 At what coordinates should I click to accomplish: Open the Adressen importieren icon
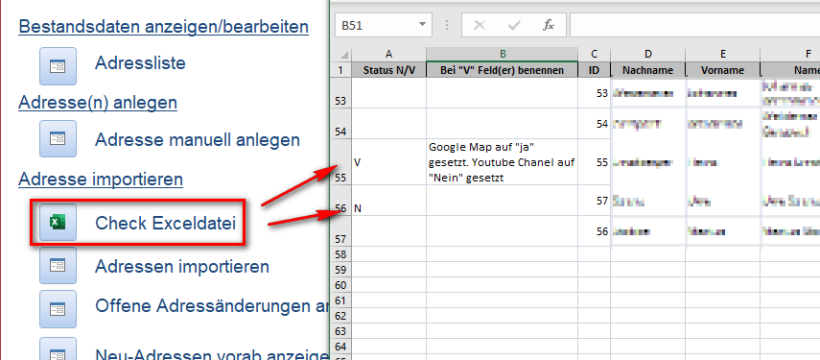coord(58,266)
